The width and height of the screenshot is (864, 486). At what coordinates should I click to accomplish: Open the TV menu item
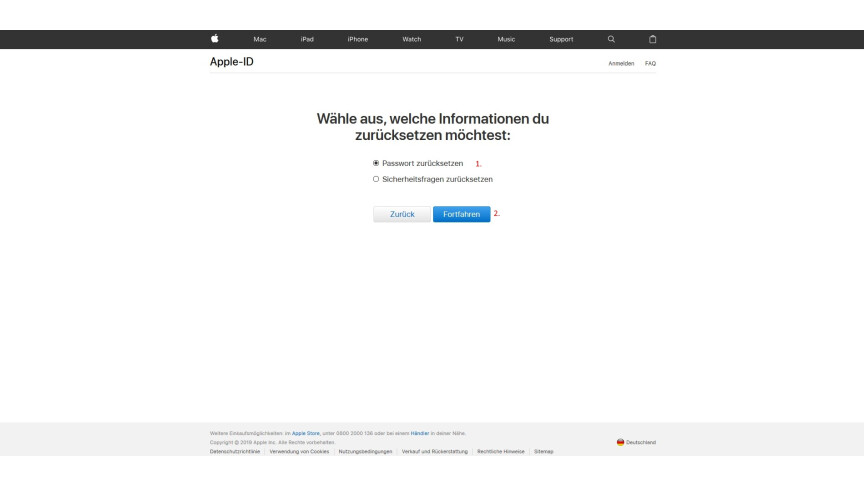[x=459, y=39]
